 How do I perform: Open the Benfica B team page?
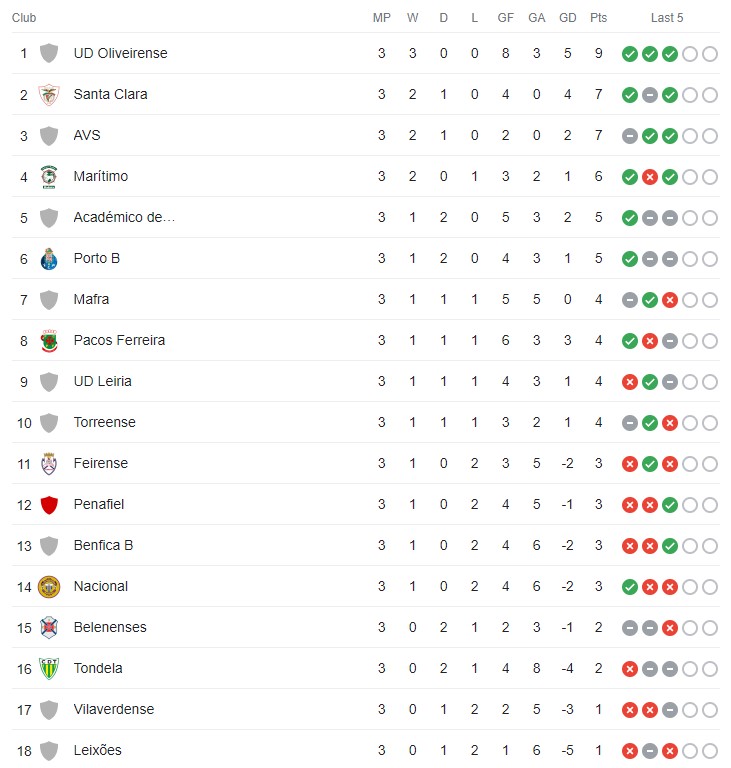(x=103, y=546)
